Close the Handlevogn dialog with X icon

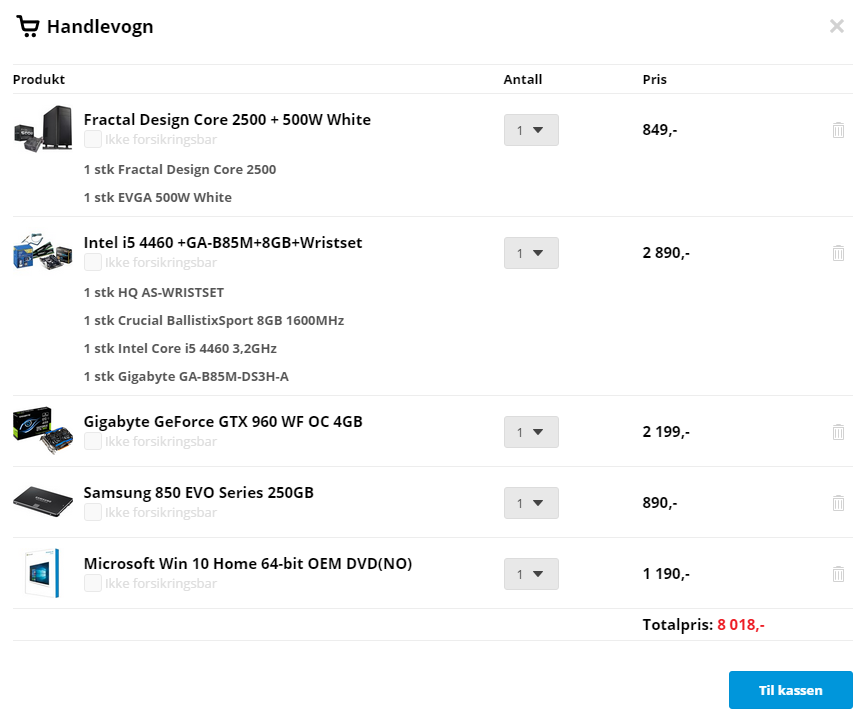(837, 26)
